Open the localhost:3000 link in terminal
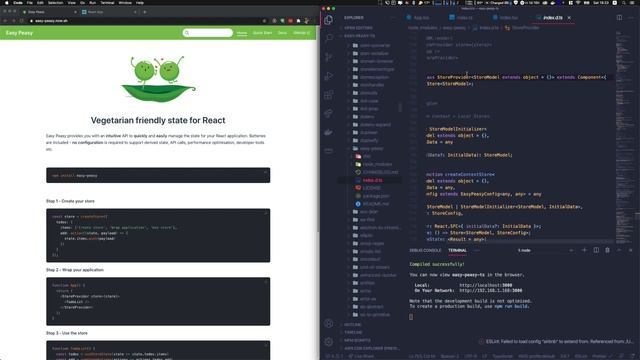This screenshot has width=640, height=360. coord(486,285)
